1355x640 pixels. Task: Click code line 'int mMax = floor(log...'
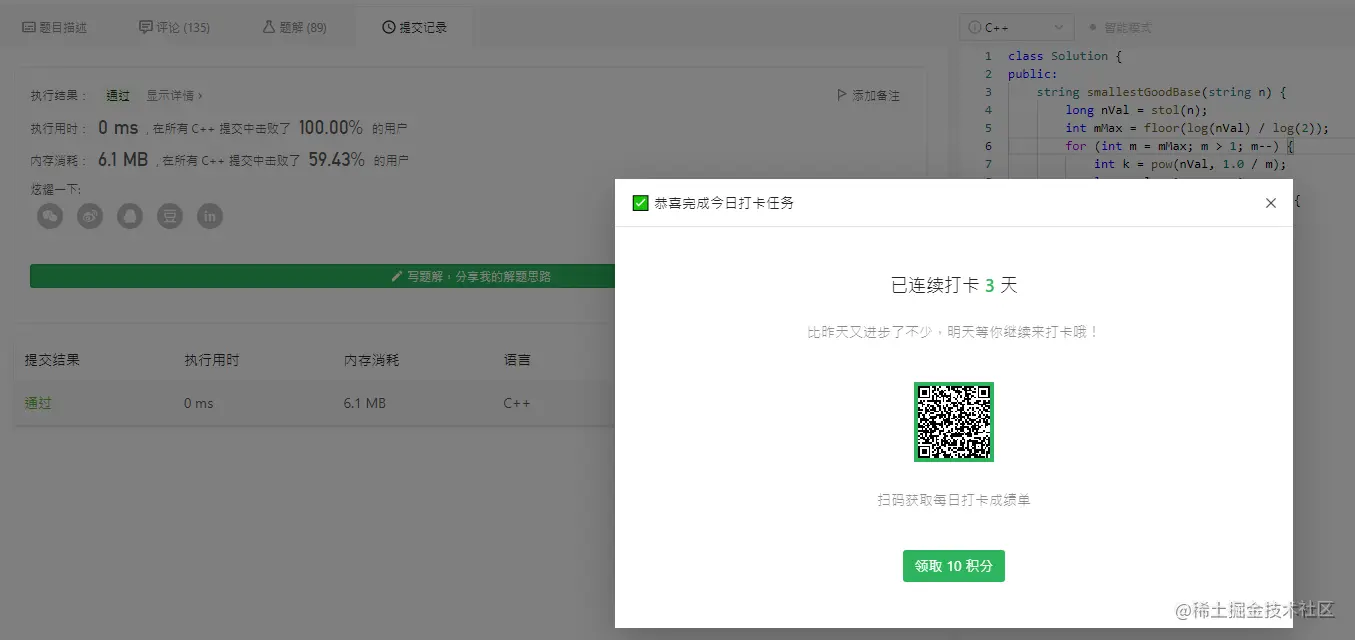(1197, 128)
